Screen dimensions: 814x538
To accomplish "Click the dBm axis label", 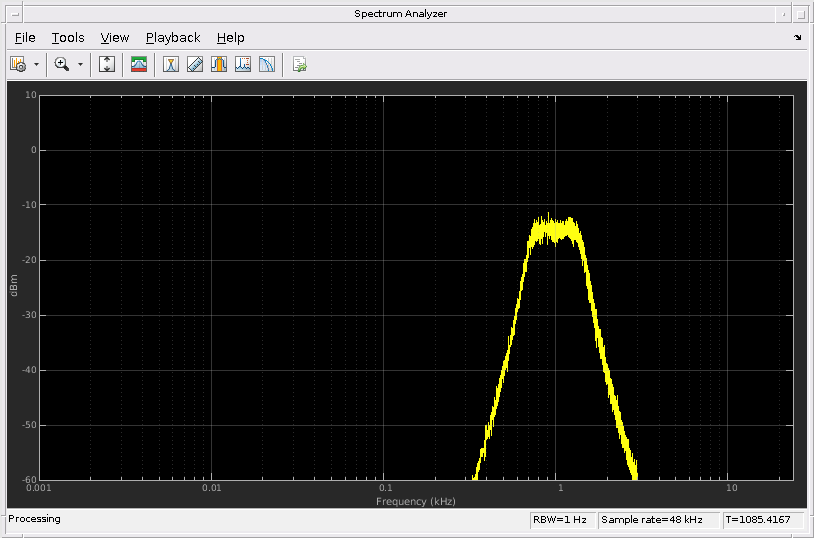I will [x=13, y=286].
